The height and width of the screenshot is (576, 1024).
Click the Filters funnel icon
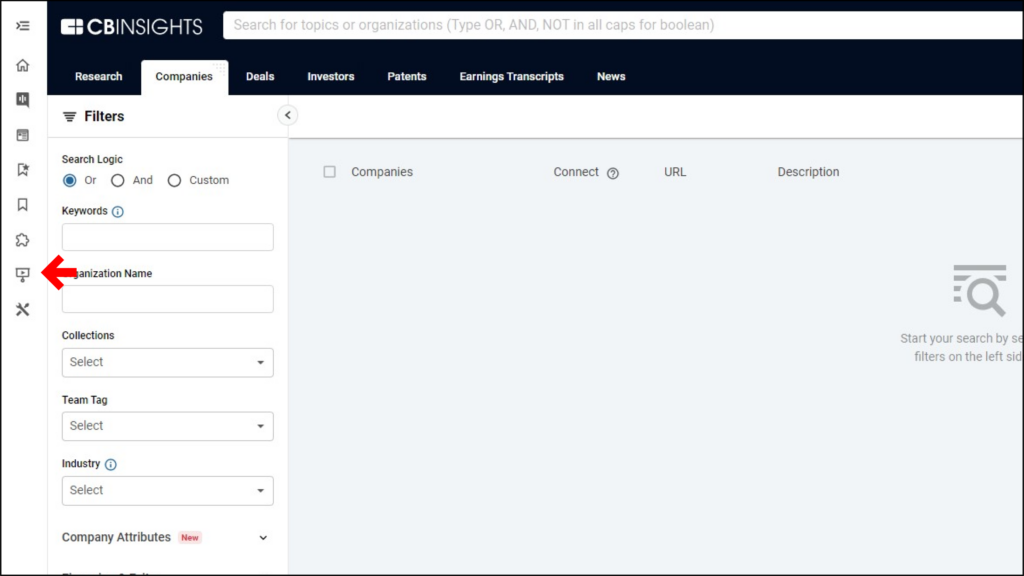69,117
